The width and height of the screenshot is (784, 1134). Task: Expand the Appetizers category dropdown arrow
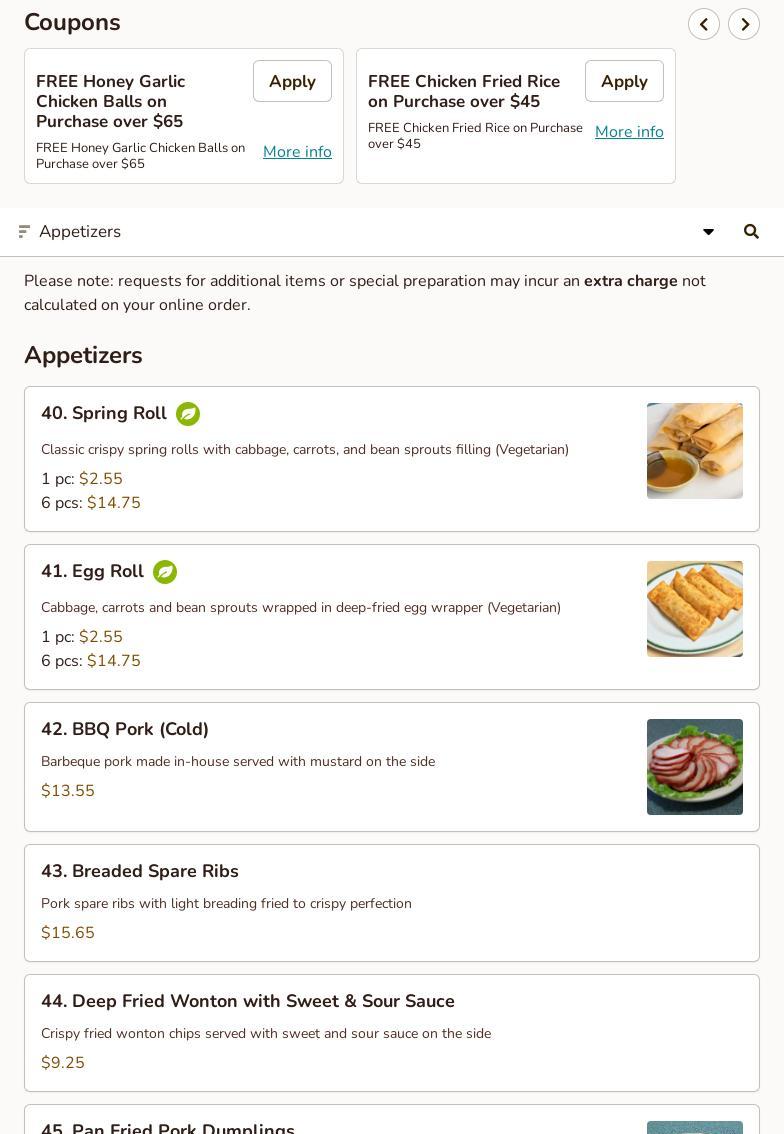(709, 231)
